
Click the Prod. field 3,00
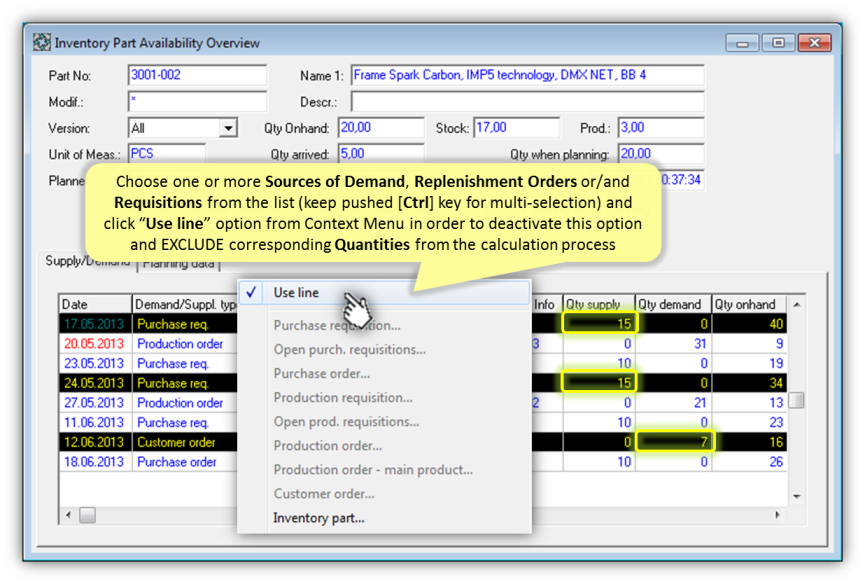click(661, 128)
